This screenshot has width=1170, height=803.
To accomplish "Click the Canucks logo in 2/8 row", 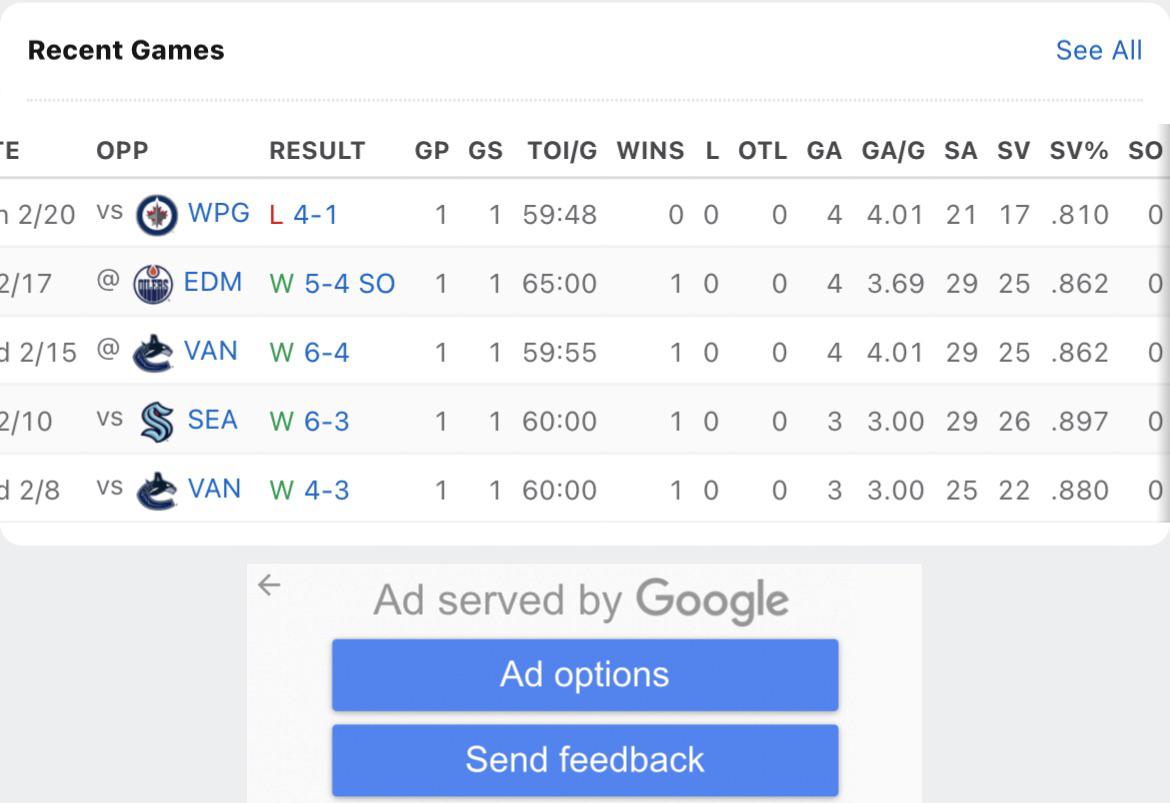I will tap(156, 490).
